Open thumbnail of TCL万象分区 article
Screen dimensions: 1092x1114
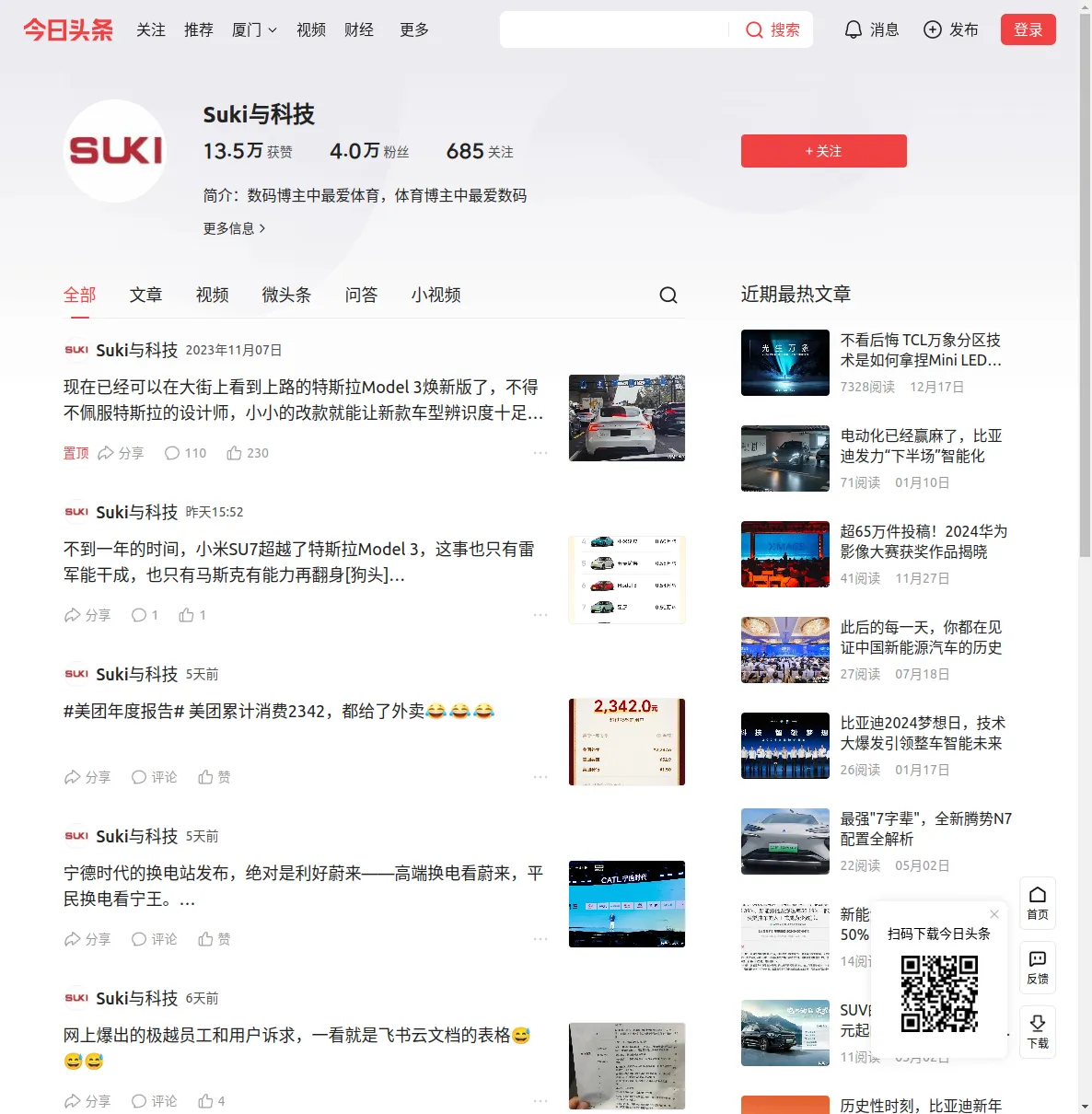[x=785, y=363]
